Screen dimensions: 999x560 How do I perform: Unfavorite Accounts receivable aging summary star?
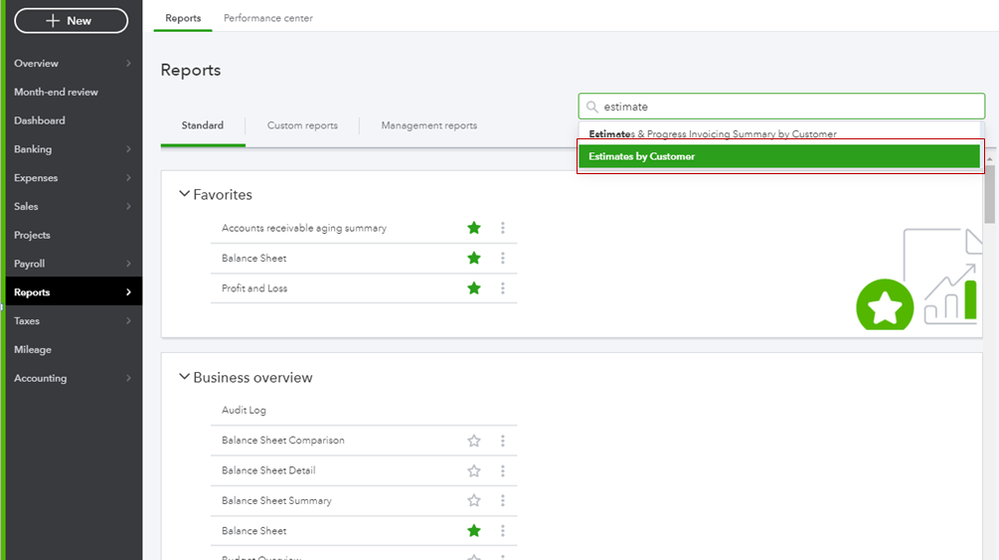[473, 228]
